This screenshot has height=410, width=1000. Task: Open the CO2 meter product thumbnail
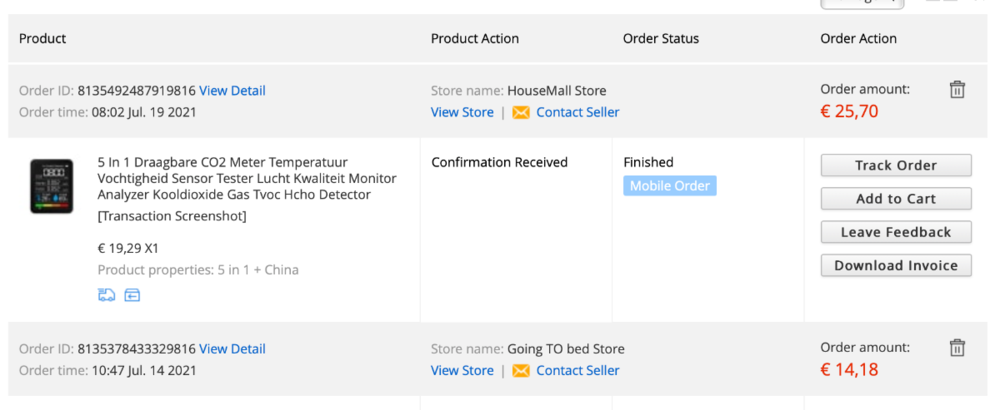click(51, 186)
